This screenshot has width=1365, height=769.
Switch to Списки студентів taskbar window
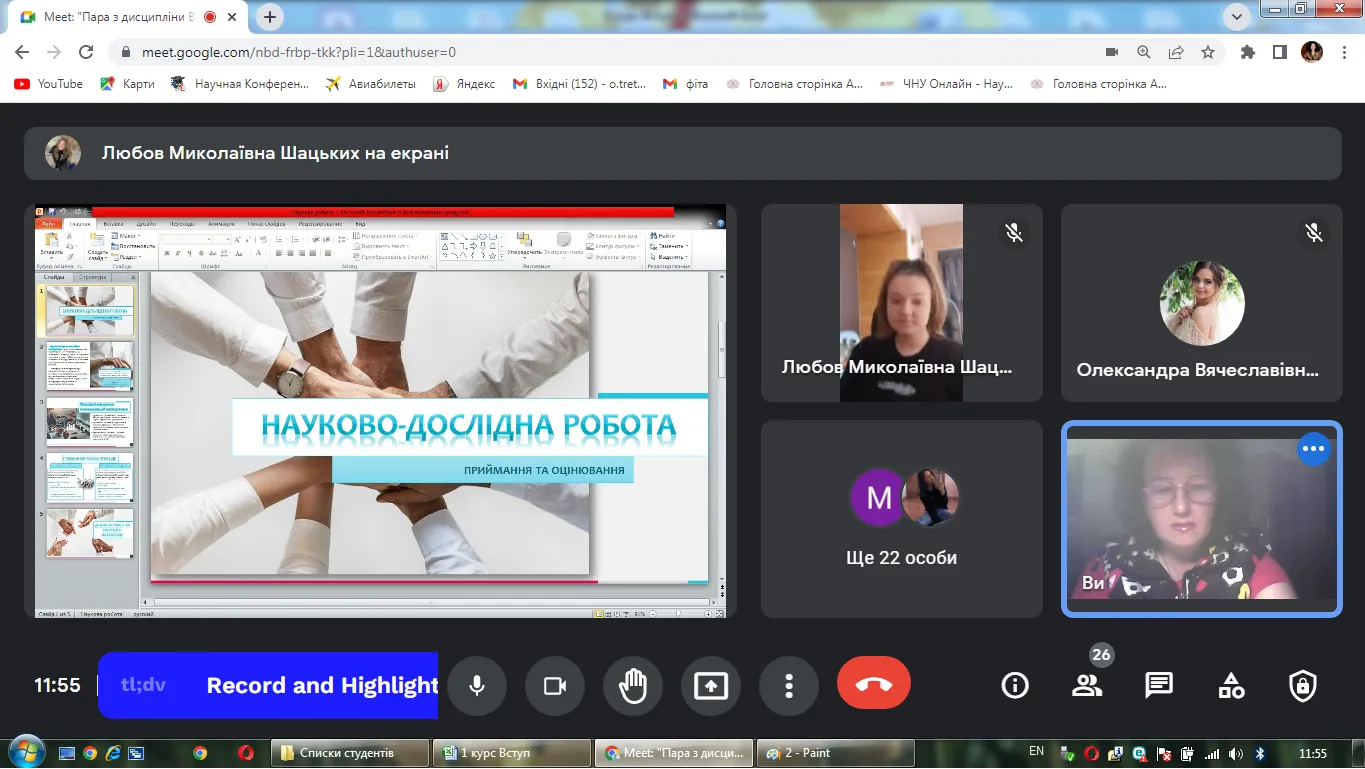[x=350, y=753]
